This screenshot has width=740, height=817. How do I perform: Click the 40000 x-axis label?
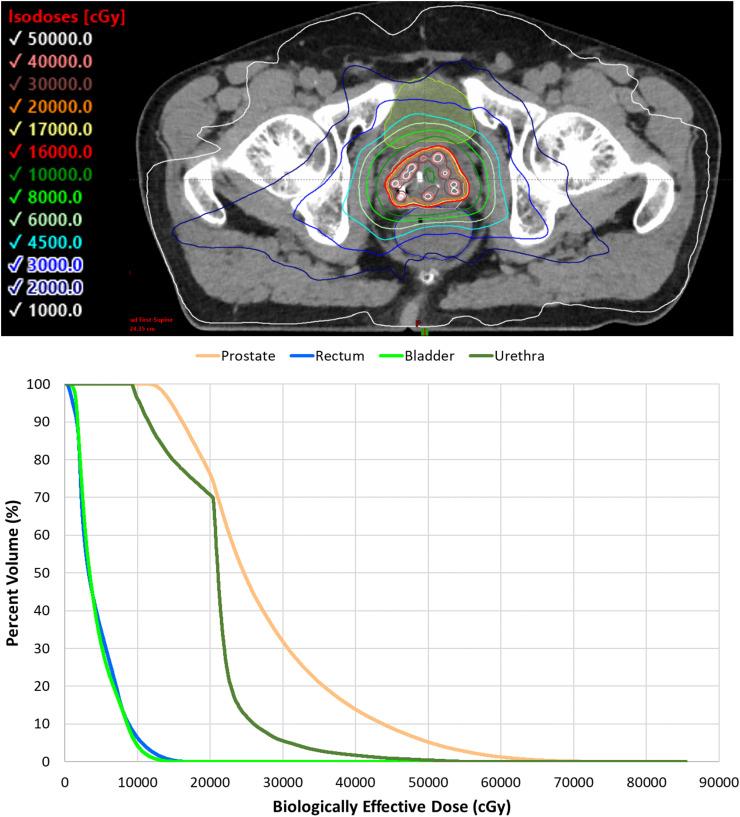355,783
